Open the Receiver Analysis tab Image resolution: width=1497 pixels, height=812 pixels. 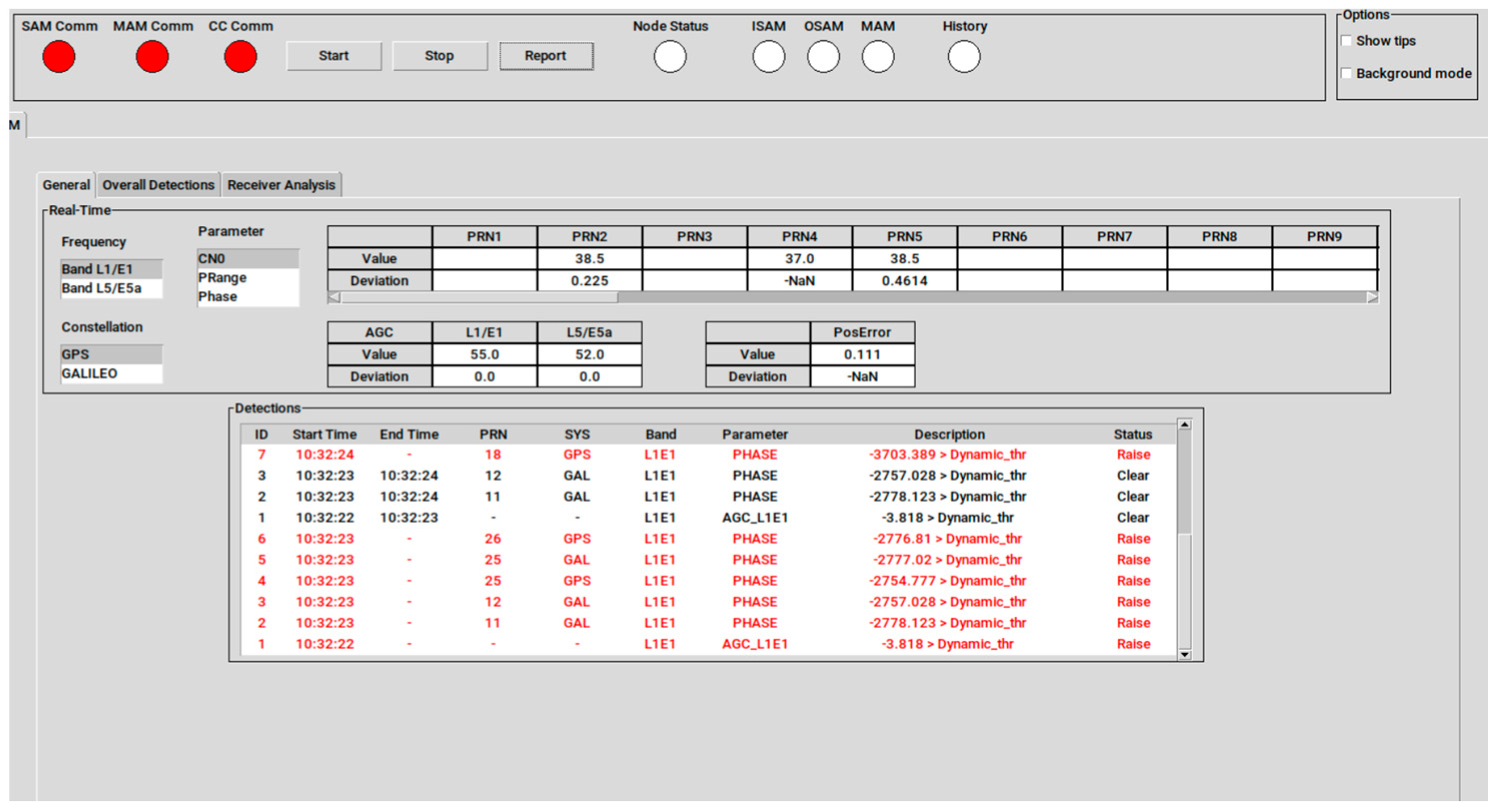[281, 184]
